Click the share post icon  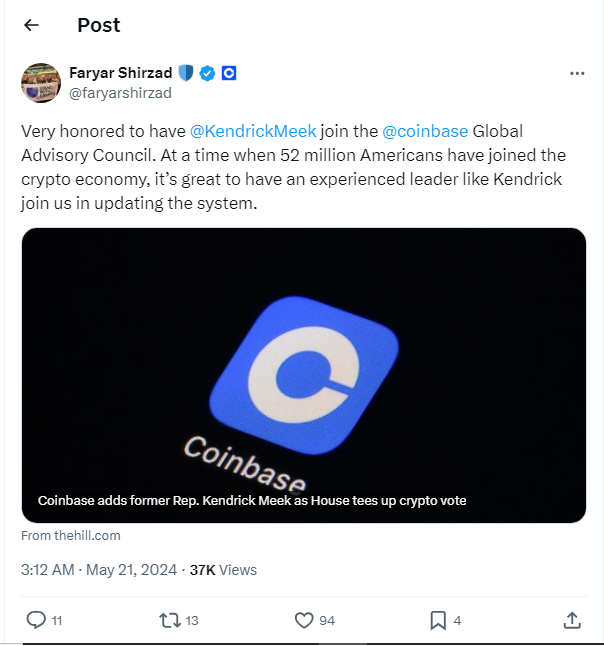[x=572, y=620]
